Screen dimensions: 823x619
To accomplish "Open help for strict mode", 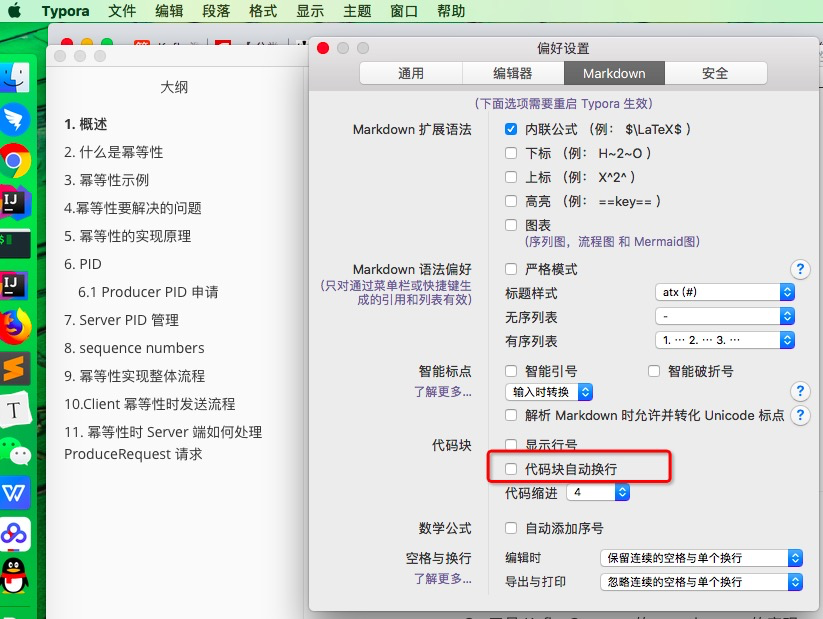I will coord(800,269).
